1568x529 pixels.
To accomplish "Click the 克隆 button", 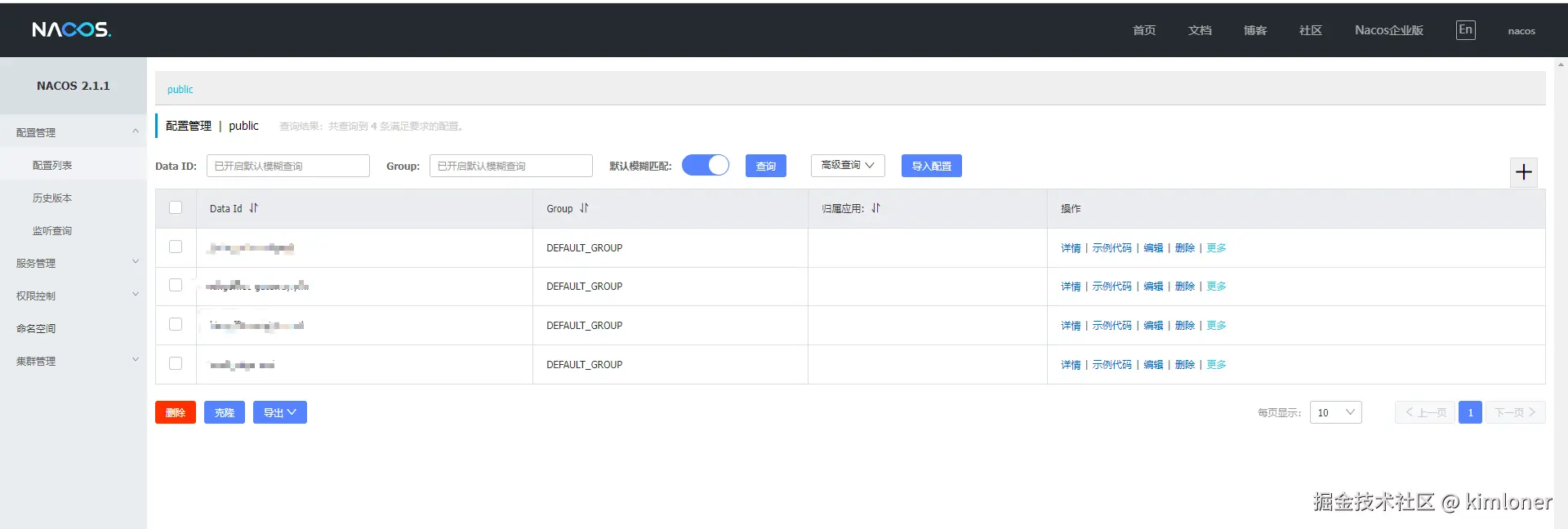I will pos(225,412).
